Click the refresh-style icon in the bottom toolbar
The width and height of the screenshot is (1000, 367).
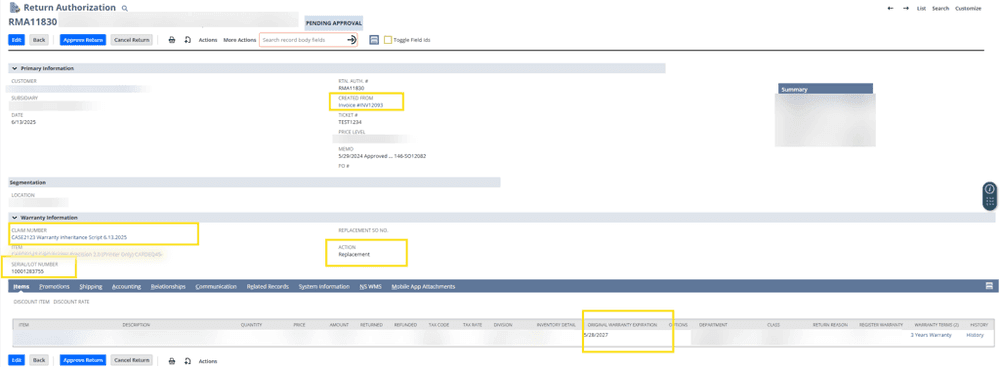coord(188,361)
